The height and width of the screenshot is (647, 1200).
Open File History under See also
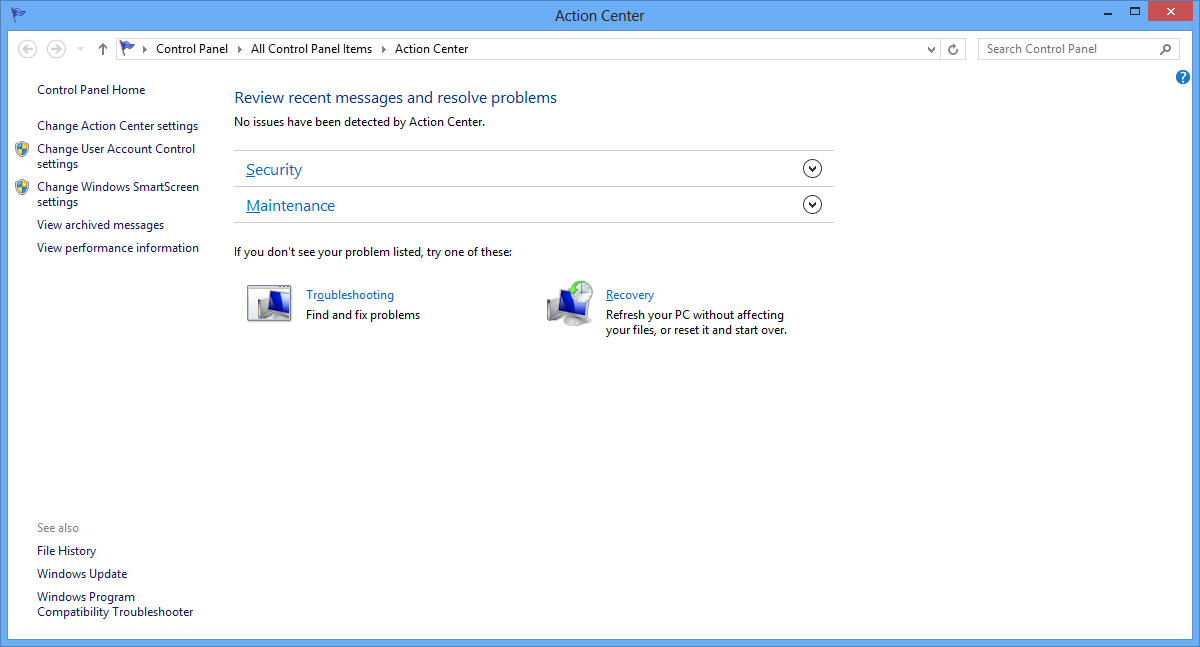point(67,551)
